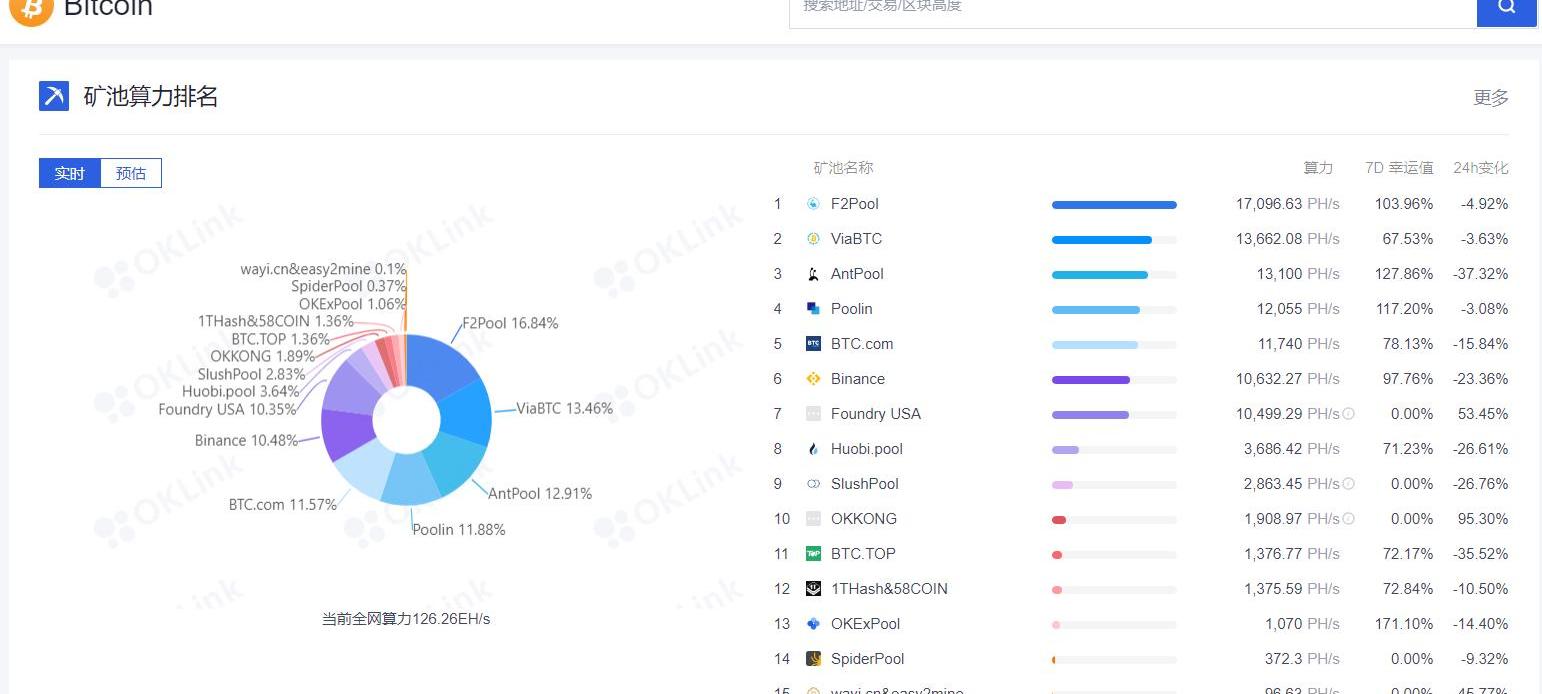The width and height of the screenshot is (1542, 694).
Task: Click the F2Pool logo icon
Action: [x=813, y=204]
